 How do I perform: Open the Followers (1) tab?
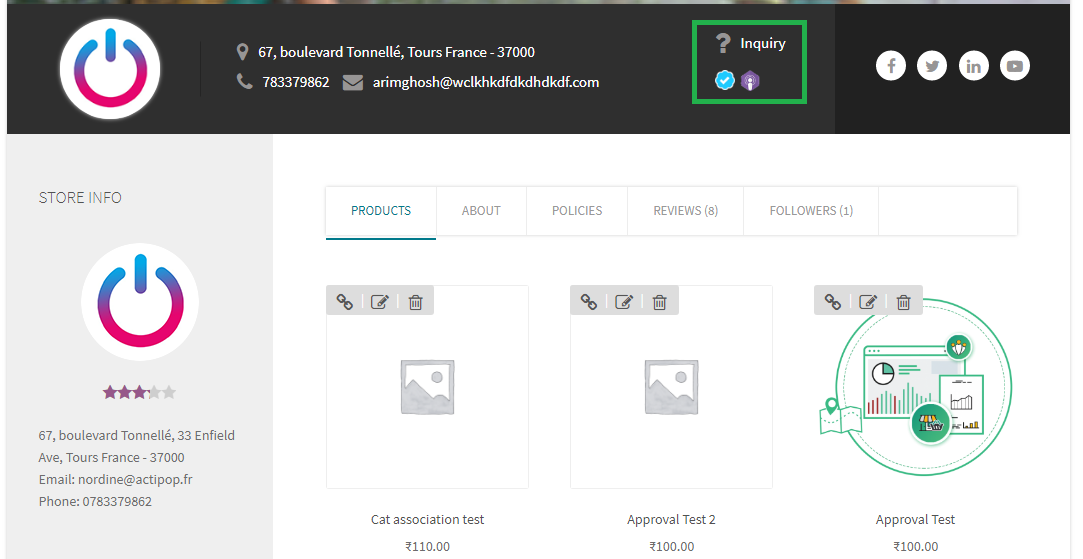(811, 211)
